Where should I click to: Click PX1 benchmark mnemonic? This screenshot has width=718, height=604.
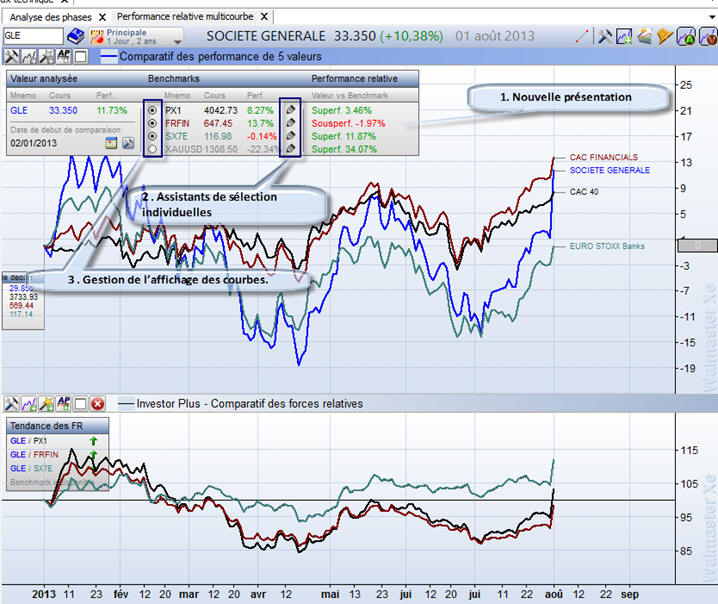point(173,110)
